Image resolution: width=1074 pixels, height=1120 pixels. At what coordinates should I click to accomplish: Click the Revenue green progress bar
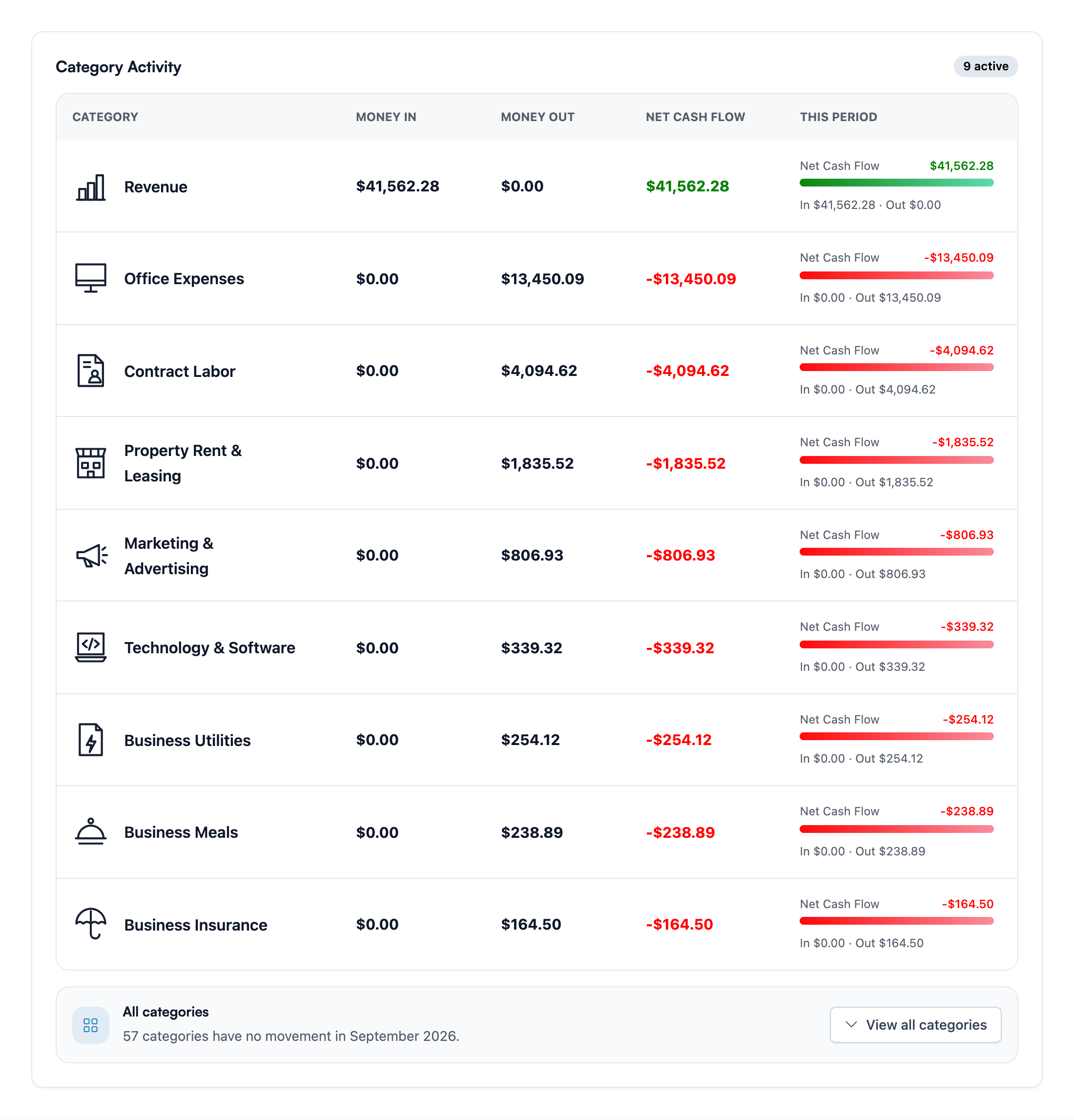(896, 183)
